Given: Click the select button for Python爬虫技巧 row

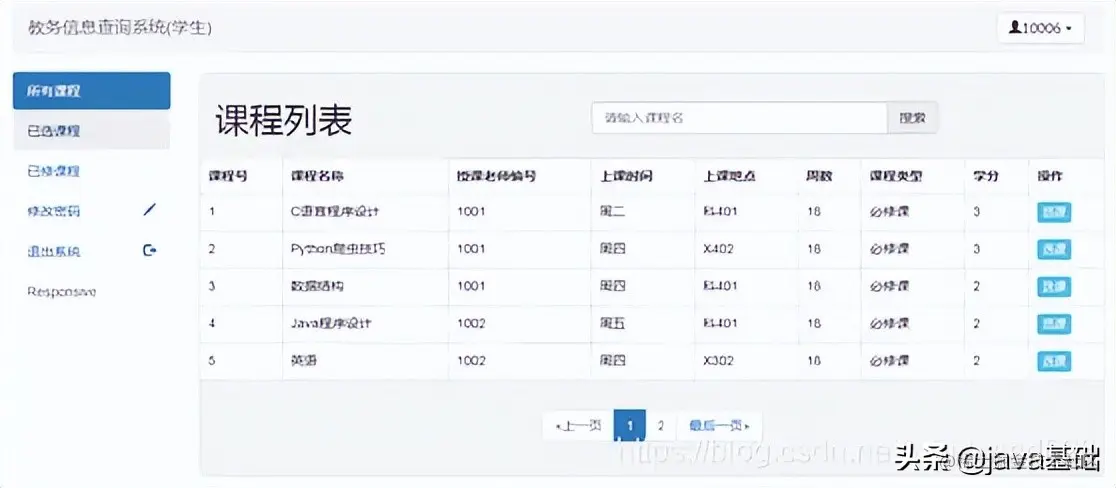Looking at the screenshot, I should [x=1054, y=250].
